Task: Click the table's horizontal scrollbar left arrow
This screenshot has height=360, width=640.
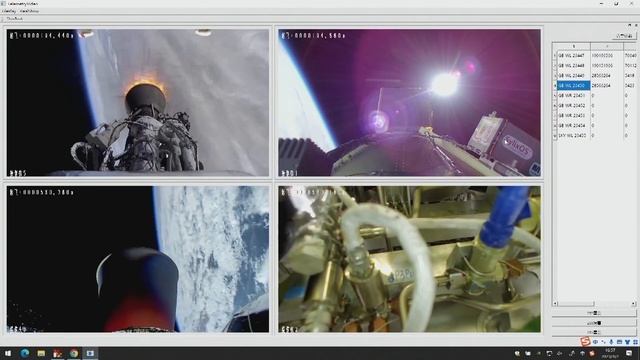Action: coord(555,304)
